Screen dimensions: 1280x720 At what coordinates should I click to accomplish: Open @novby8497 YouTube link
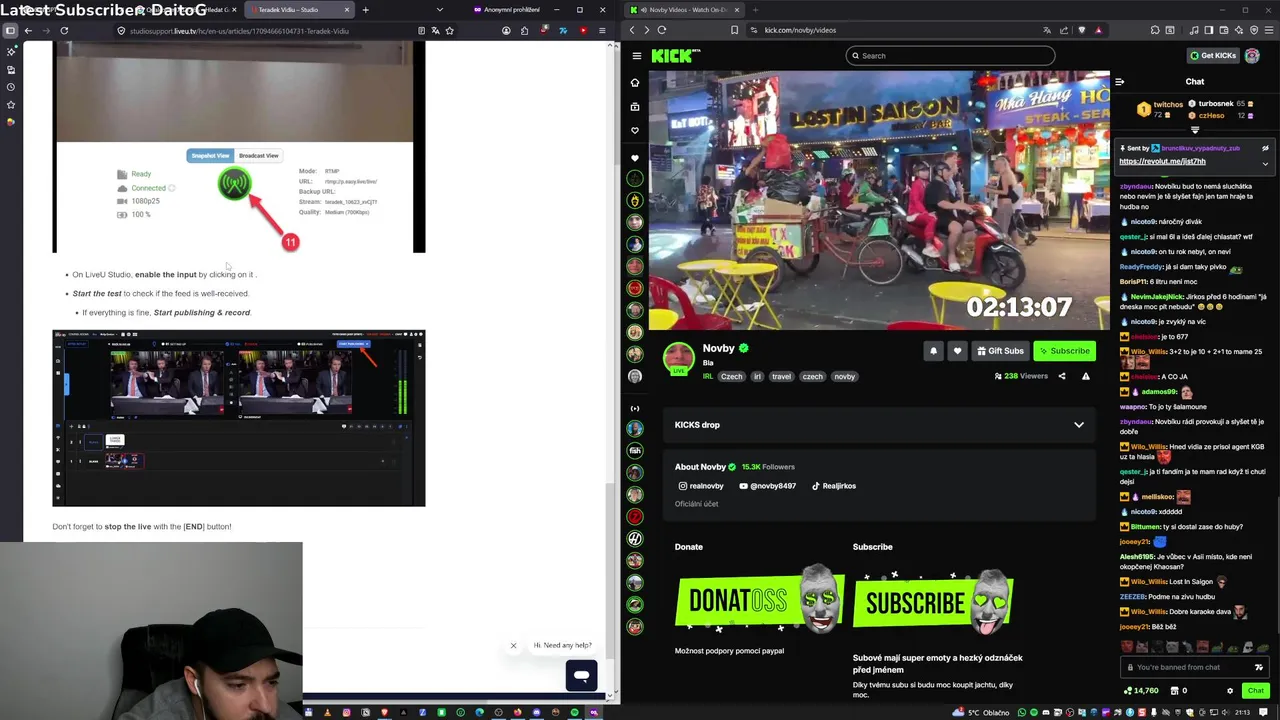768,486
